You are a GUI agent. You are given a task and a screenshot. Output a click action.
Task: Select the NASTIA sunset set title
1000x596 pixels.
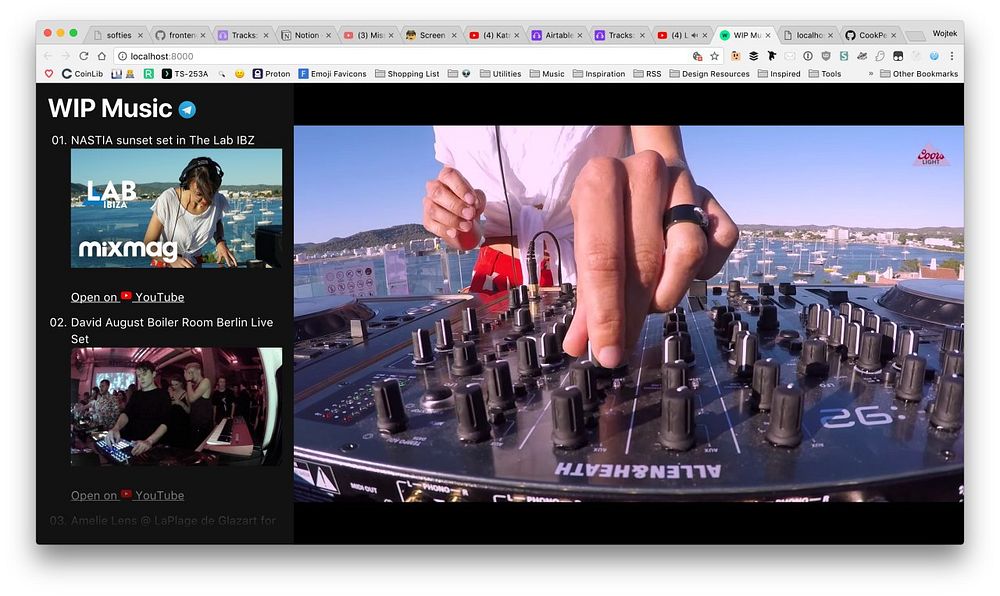click(163, 140)
